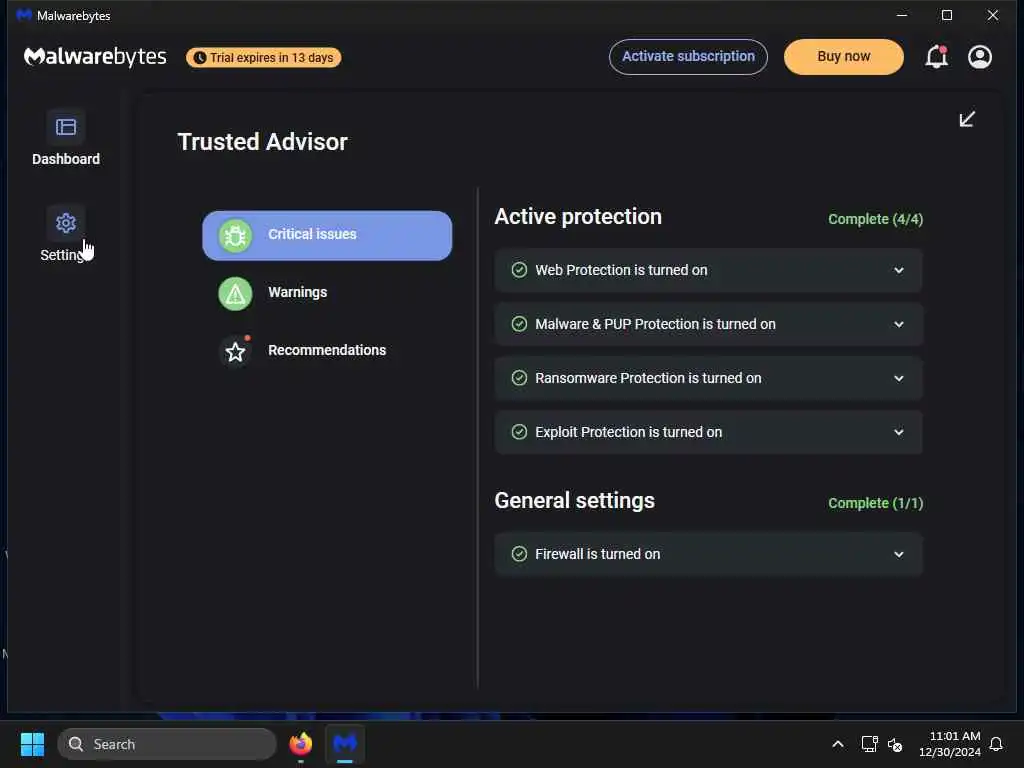Go to Dashboard label in sidebar
The image size is (1024, 768).
[x=66, y=159]
